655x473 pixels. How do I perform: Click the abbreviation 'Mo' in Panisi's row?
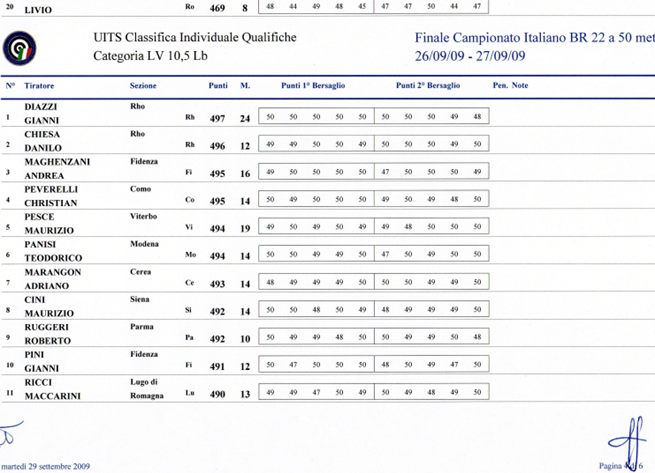click(x=190, y=254)
